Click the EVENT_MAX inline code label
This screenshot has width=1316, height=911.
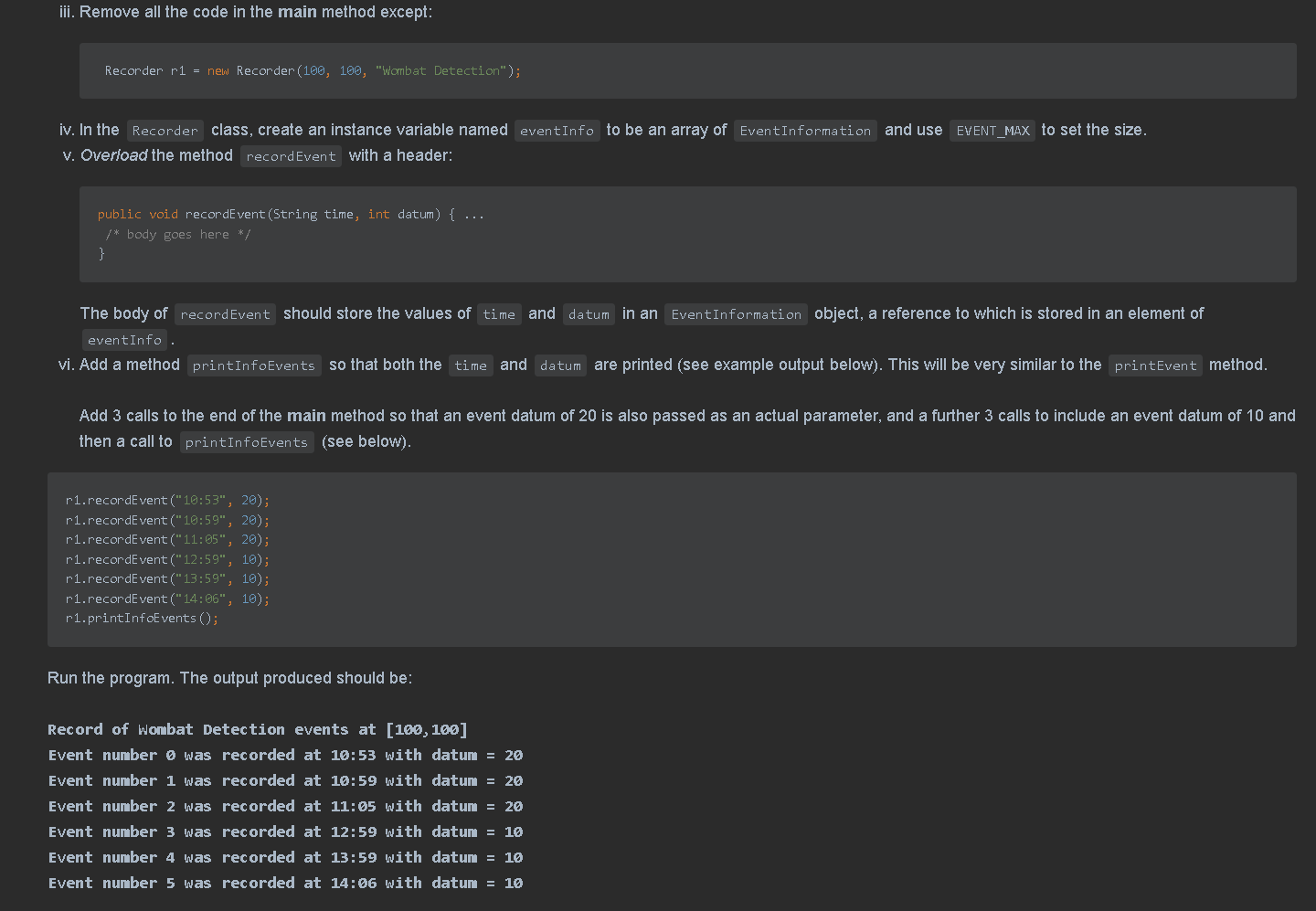[x=992, y=131]
